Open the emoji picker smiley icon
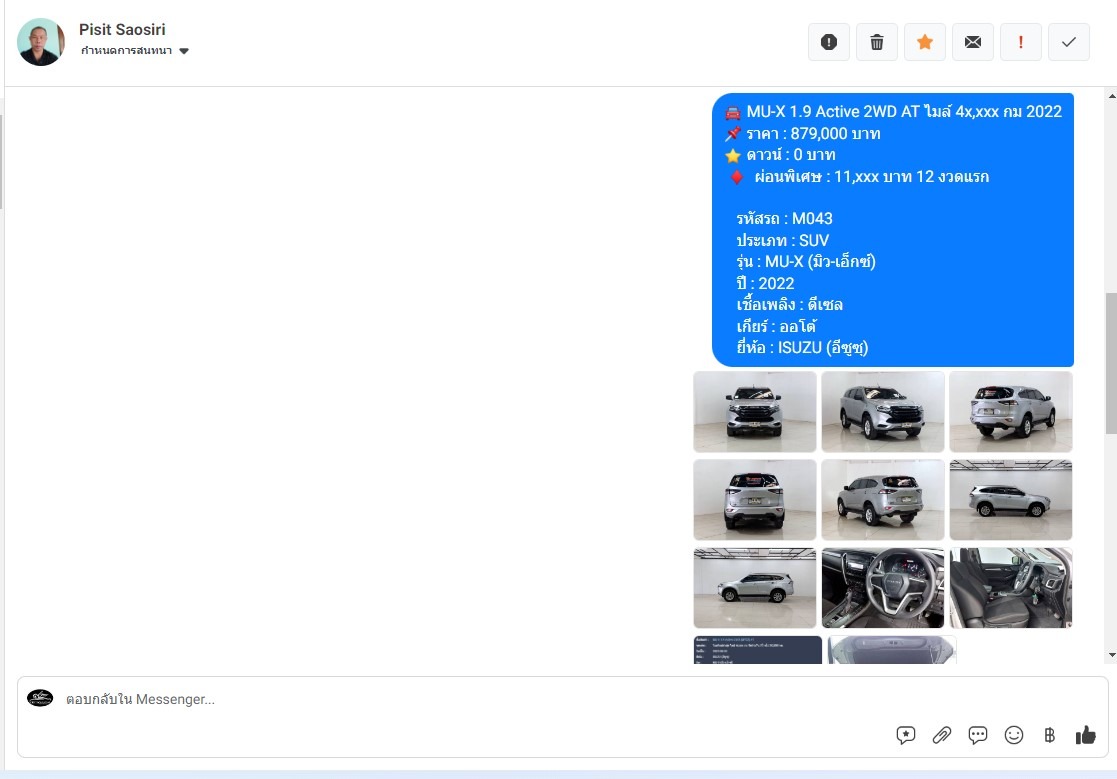Viewport: 1117px width, 779px height. 1014,735
